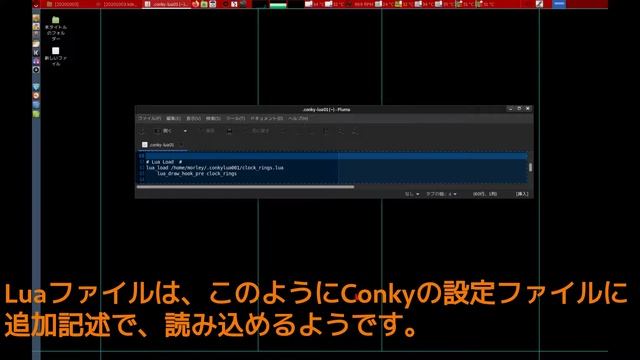Switch to .conky-lua01 Pluma taskbar entry
The image size is (640, 360).
click(166, 4)
